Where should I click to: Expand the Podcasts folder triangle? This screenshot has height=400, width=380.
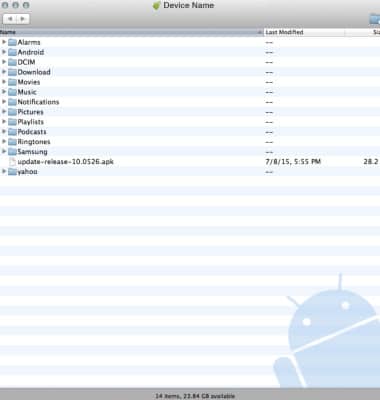coord(4,132)
